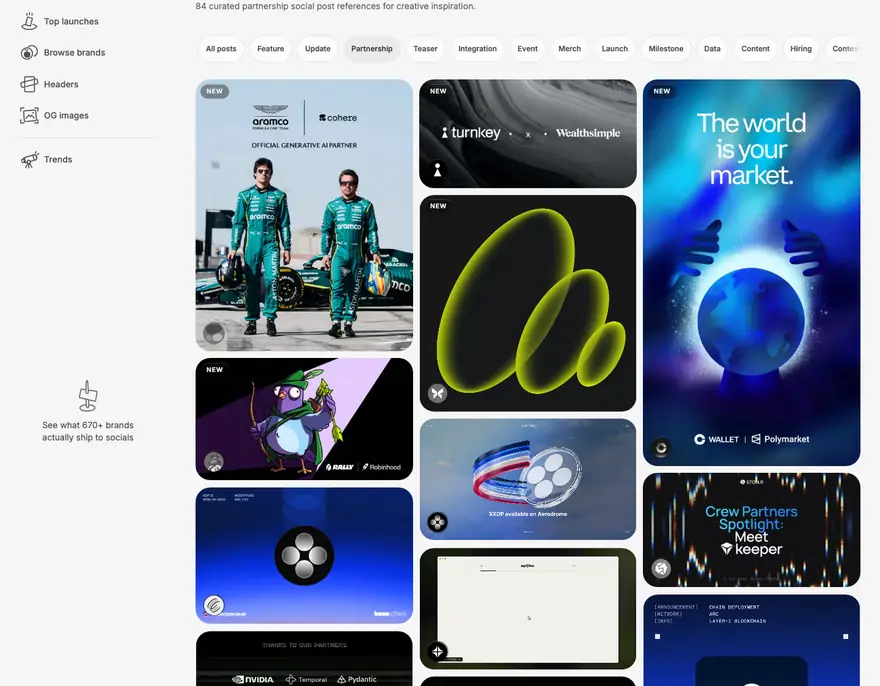The width and height of the screenshot is (880, 686).
Task: Click "See what 670+ brands actually ship" text
Action: (x=88, y=431)
